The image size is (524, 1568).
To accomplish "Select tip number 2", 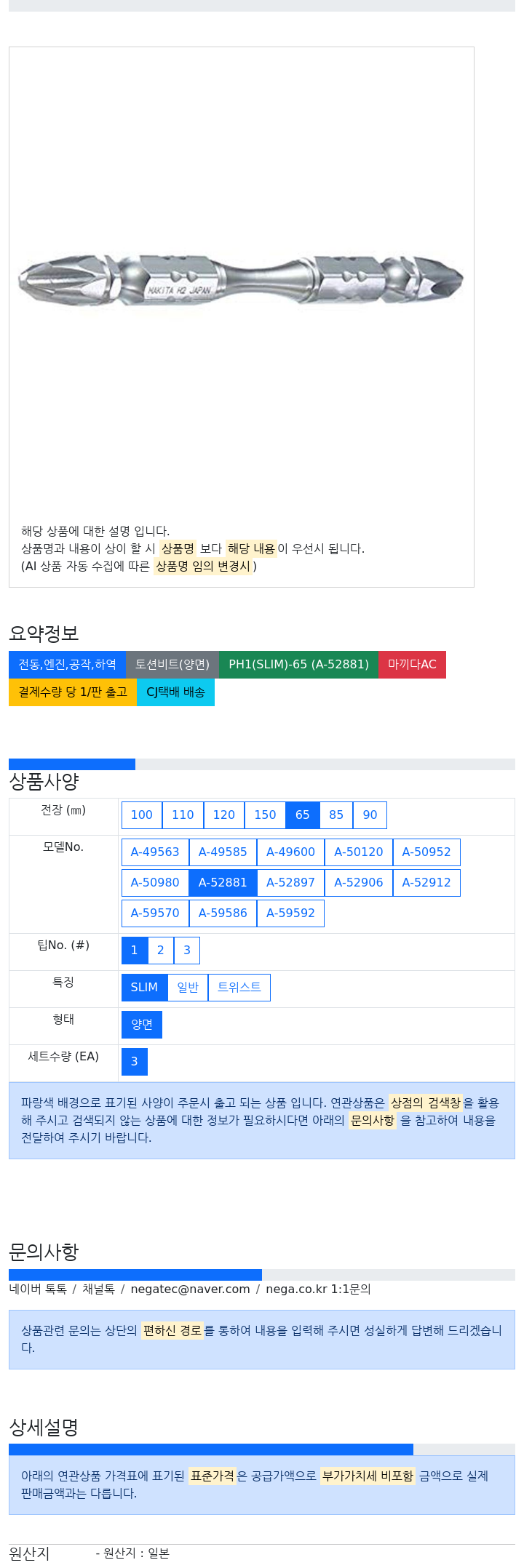I will (x=161, y=951).
